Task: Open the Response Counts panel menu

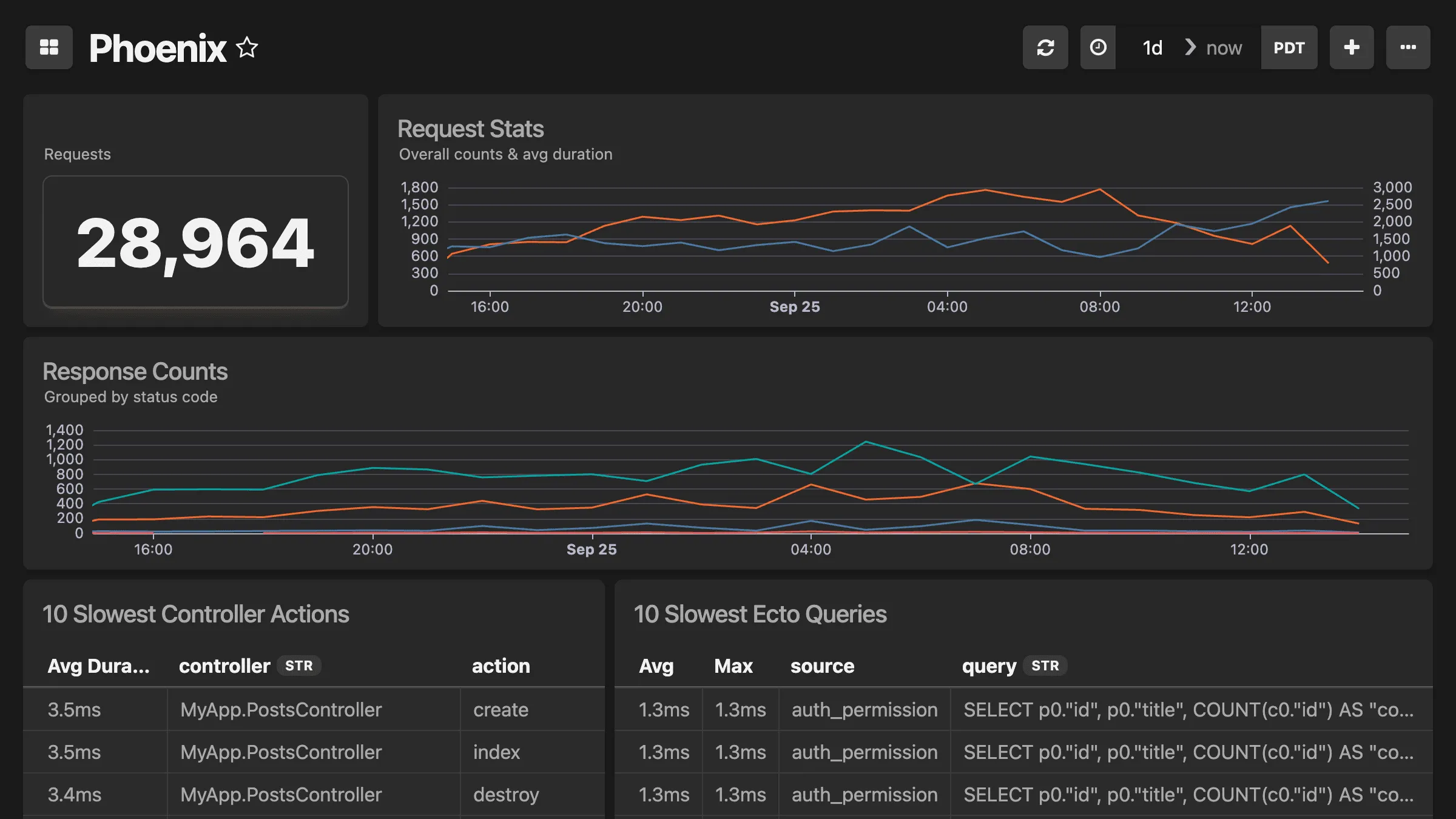Action: pyautogui.click(x=135, y=371)
